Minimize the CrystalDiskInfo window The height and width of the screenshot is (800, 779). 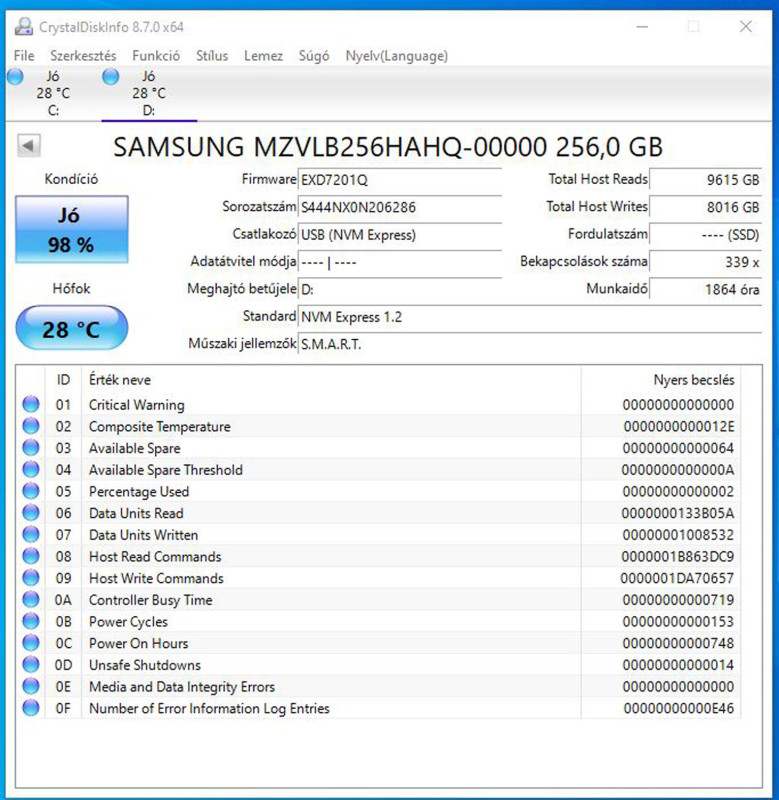pos(642,27)
